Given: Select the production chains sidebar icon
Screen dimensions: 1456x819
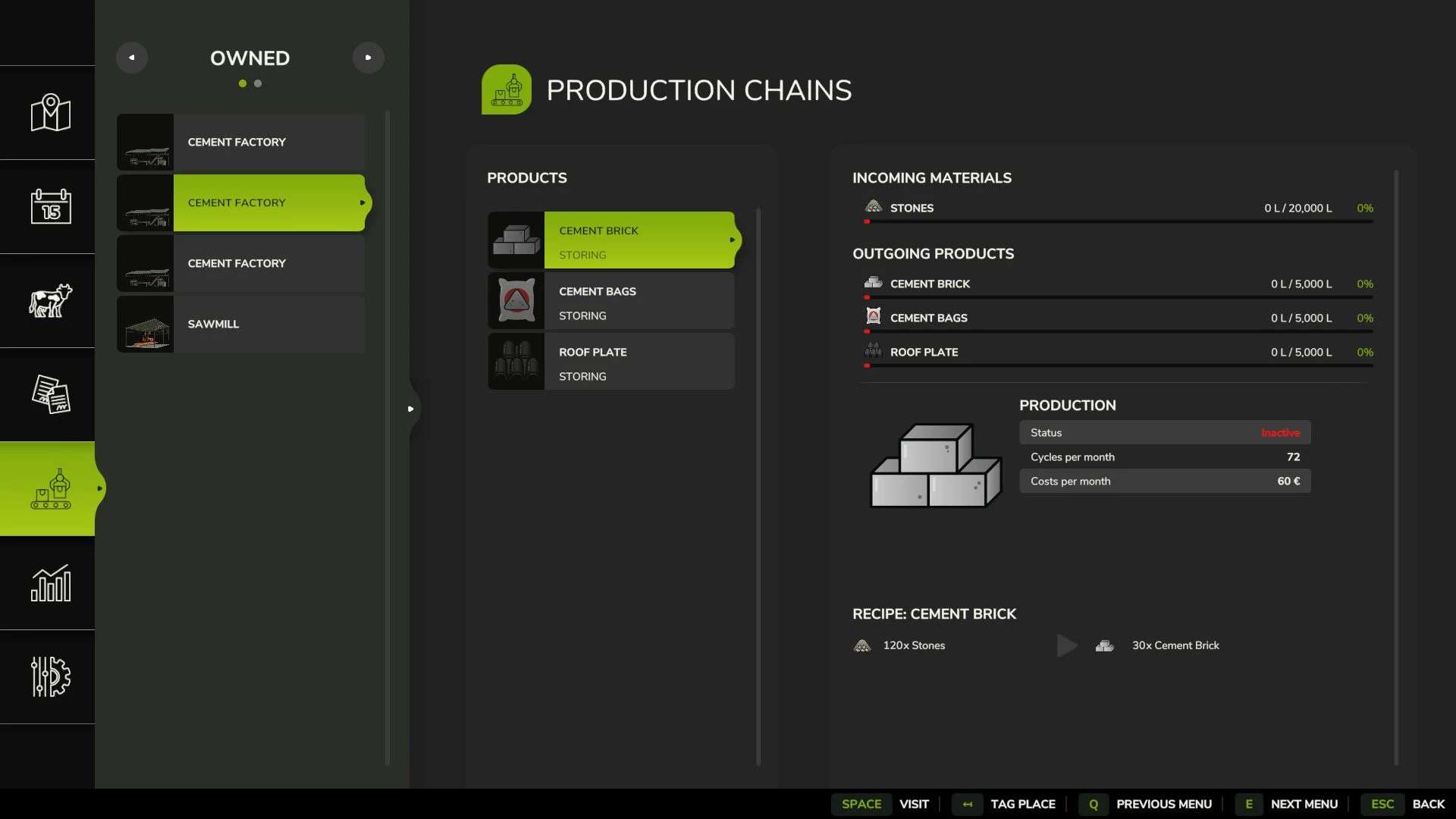Looking at the screenshot, I should click(50, 489).
